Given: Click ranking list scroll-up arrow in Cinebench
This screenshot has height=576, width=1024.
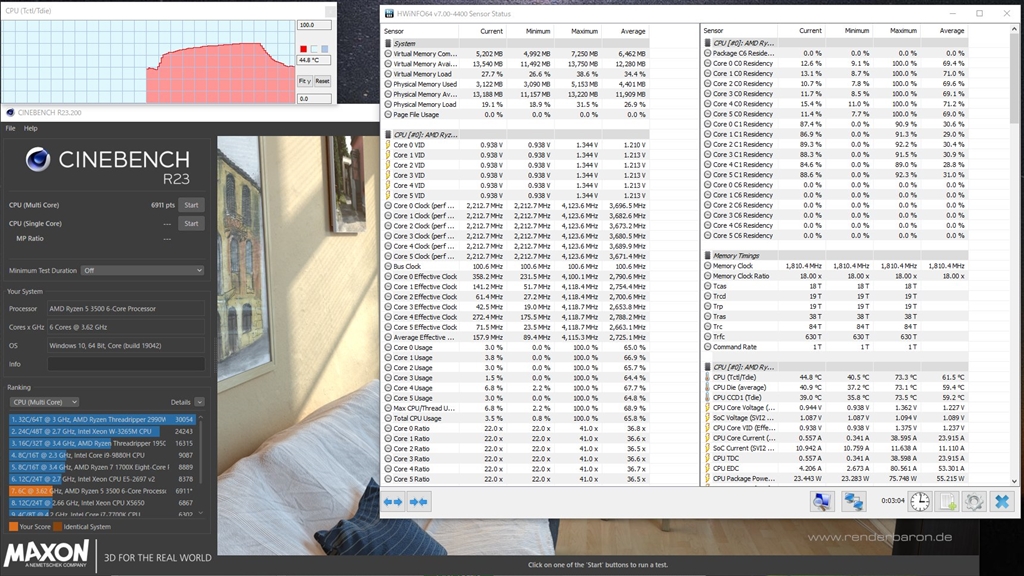Looking at the screenshot, I should [x=200, y=417].
